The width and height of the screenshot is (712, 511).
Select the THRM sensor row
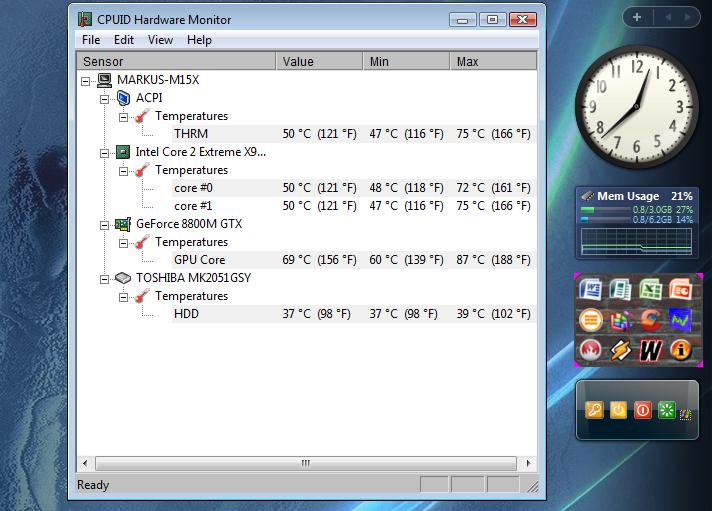click(354, 134)
